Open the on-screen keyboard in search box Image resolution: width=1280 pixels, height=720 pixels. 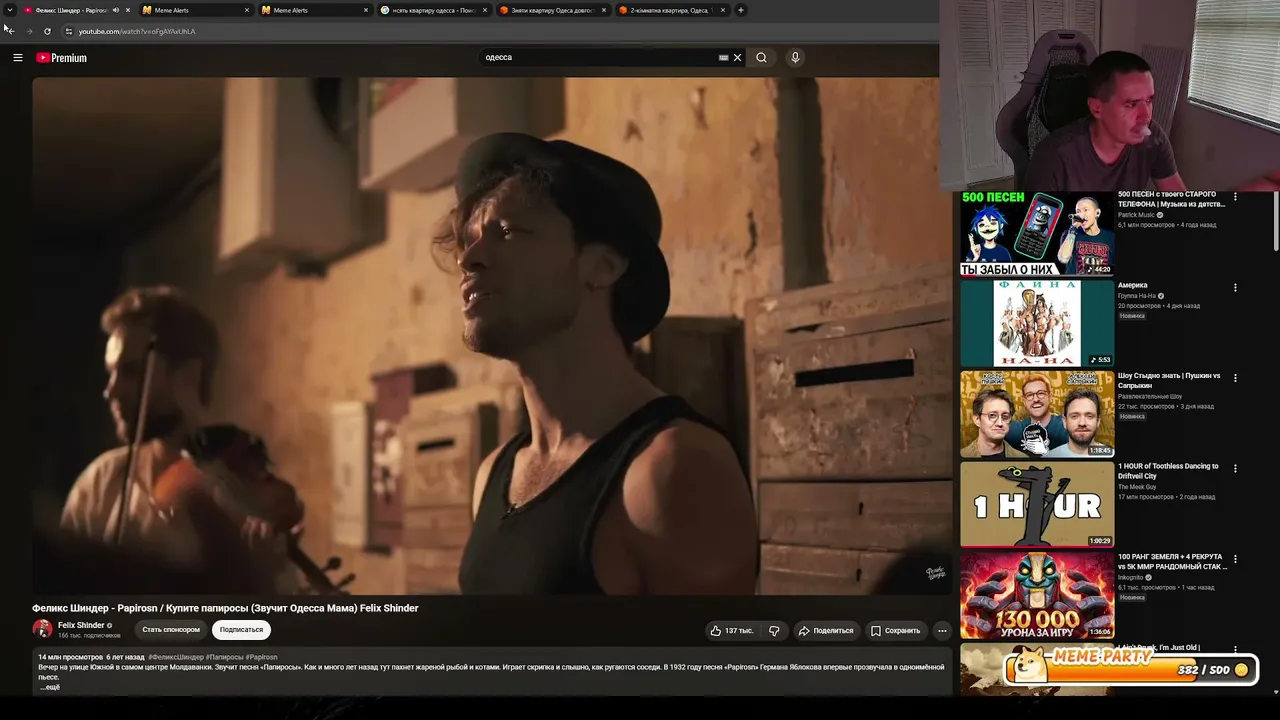coord(723,58)
